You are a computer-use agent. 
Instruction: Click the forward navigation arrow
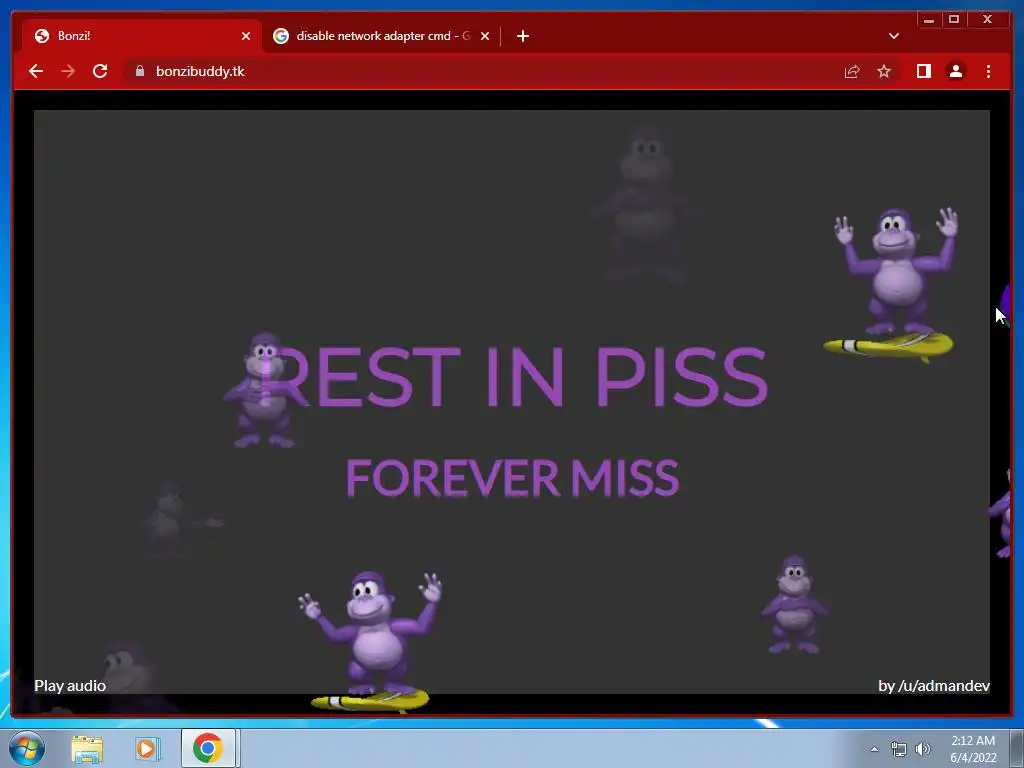coord(68,71)
